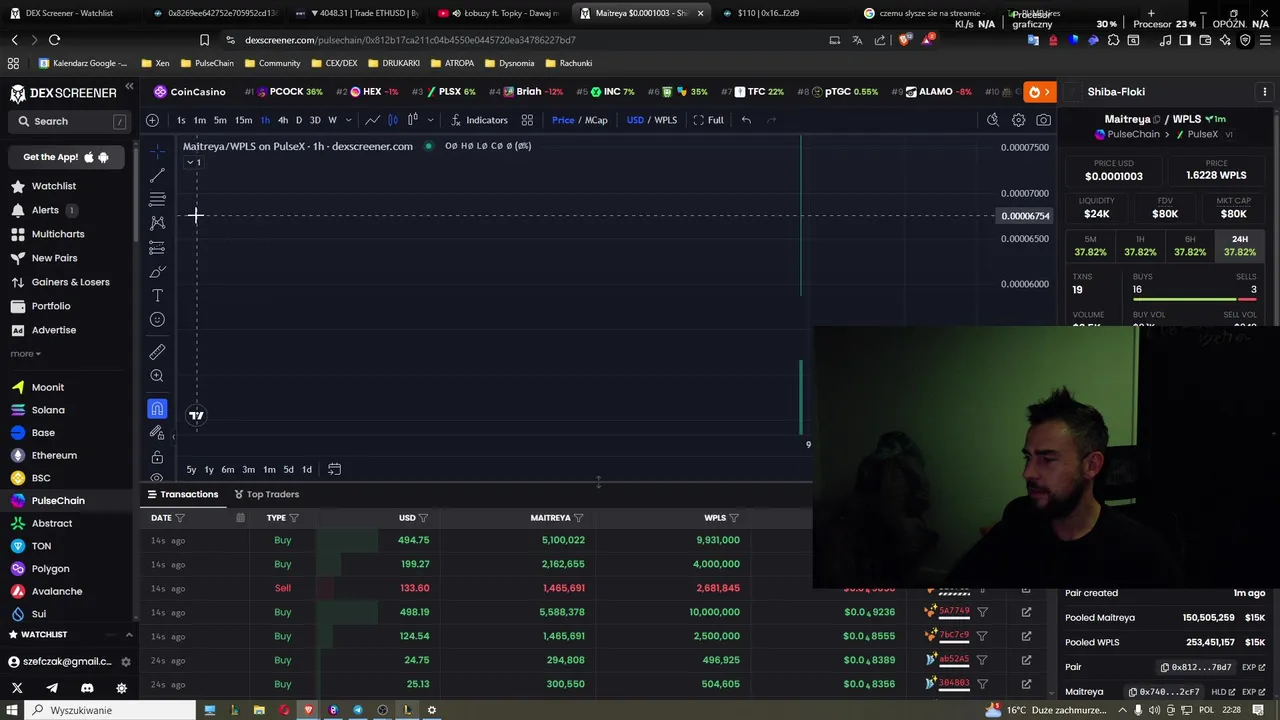1280x720 pixels.
Task: Click the quick search lightning icon
Action: 992,120
